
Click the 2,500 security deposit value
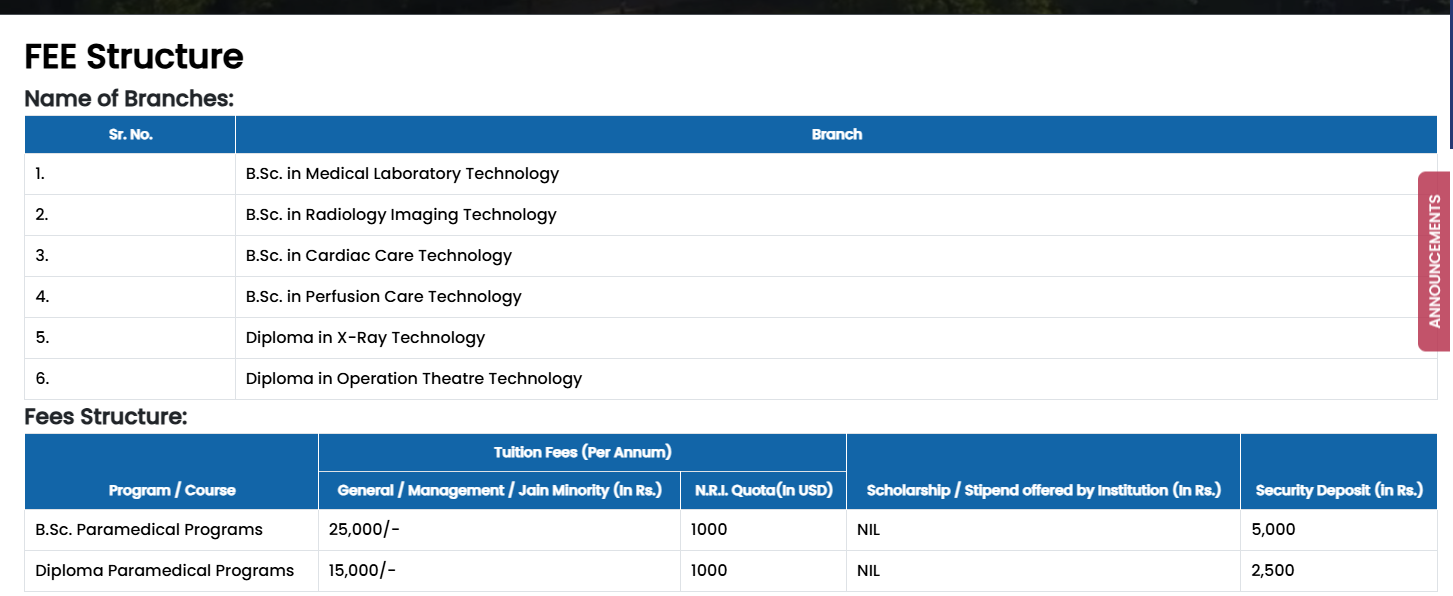(1272, 571)
